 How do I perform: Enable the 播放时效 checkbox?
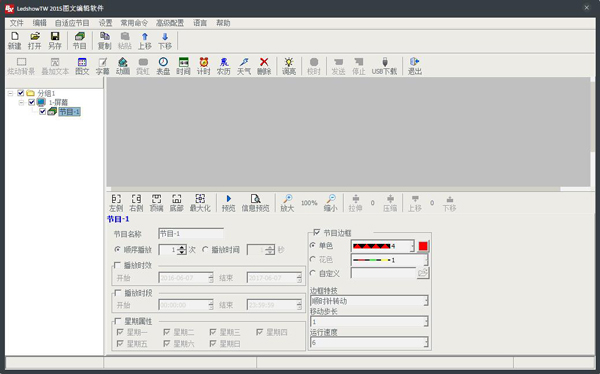click(x=117, y=265)
